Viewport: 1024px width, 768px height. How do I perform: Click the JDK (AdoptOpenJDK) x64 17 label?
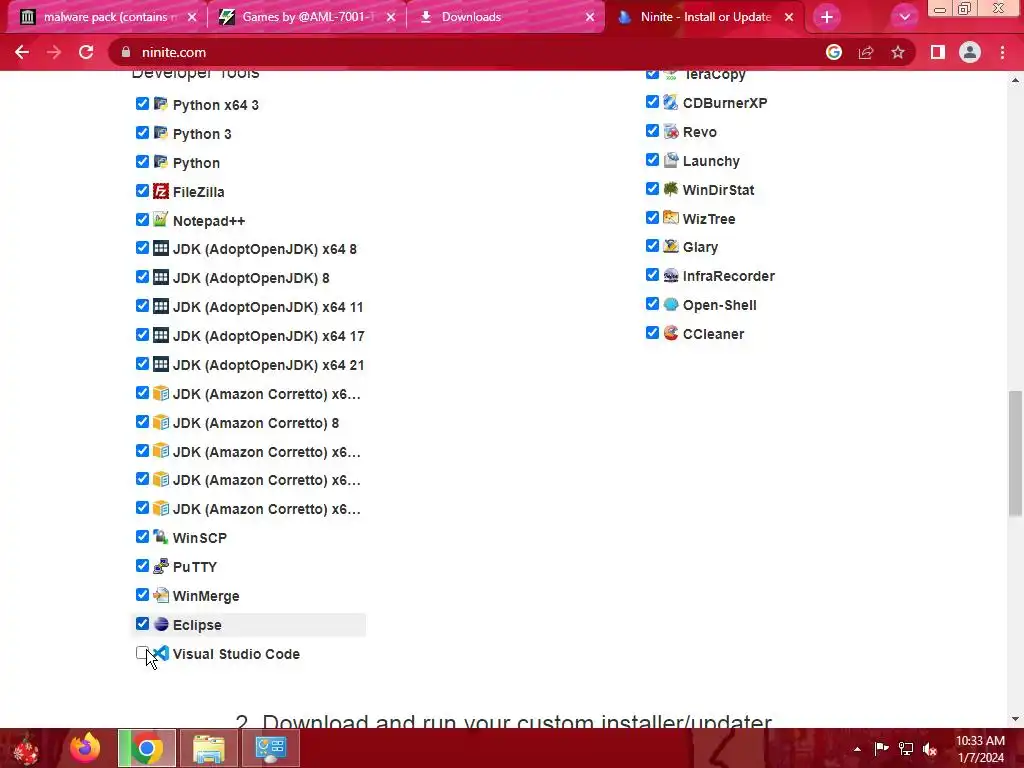point(268,336)
